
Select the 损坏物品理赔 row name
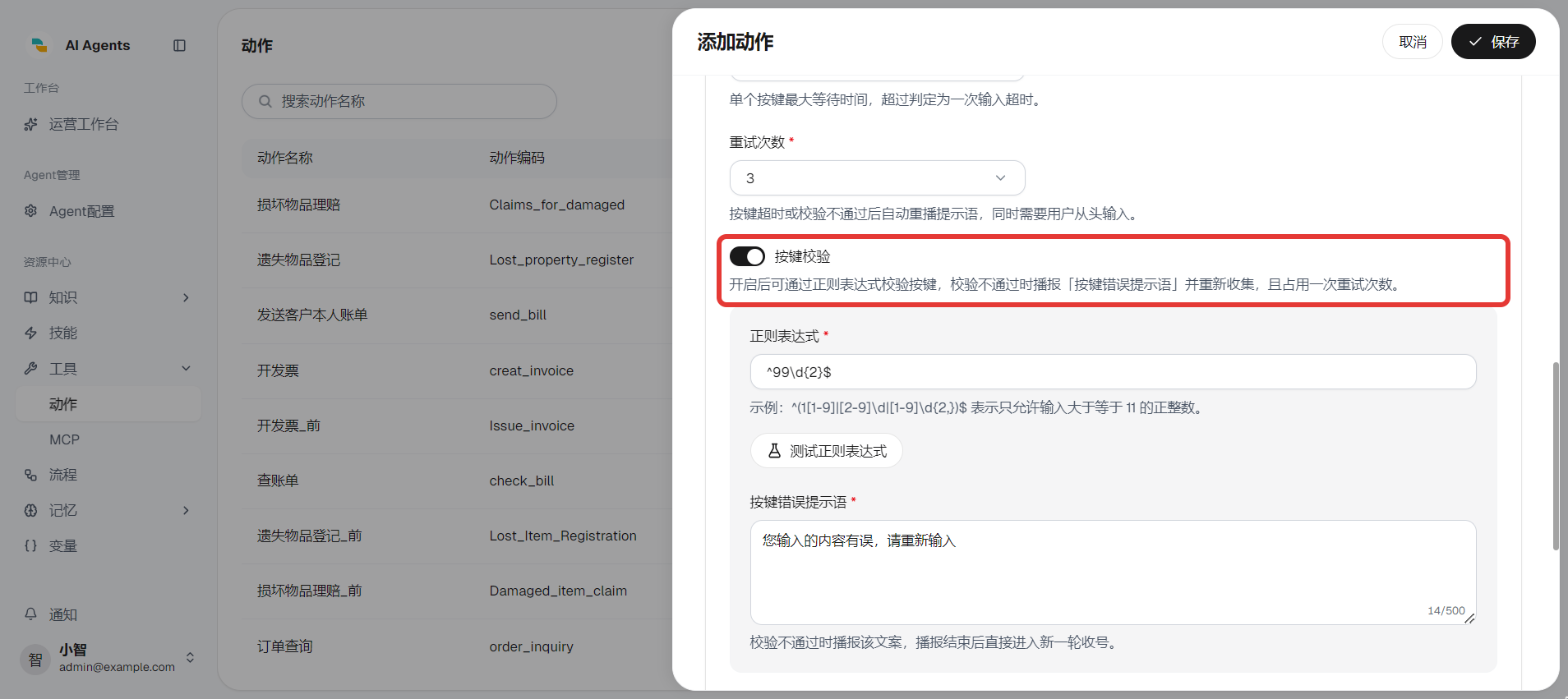point(299,204)
